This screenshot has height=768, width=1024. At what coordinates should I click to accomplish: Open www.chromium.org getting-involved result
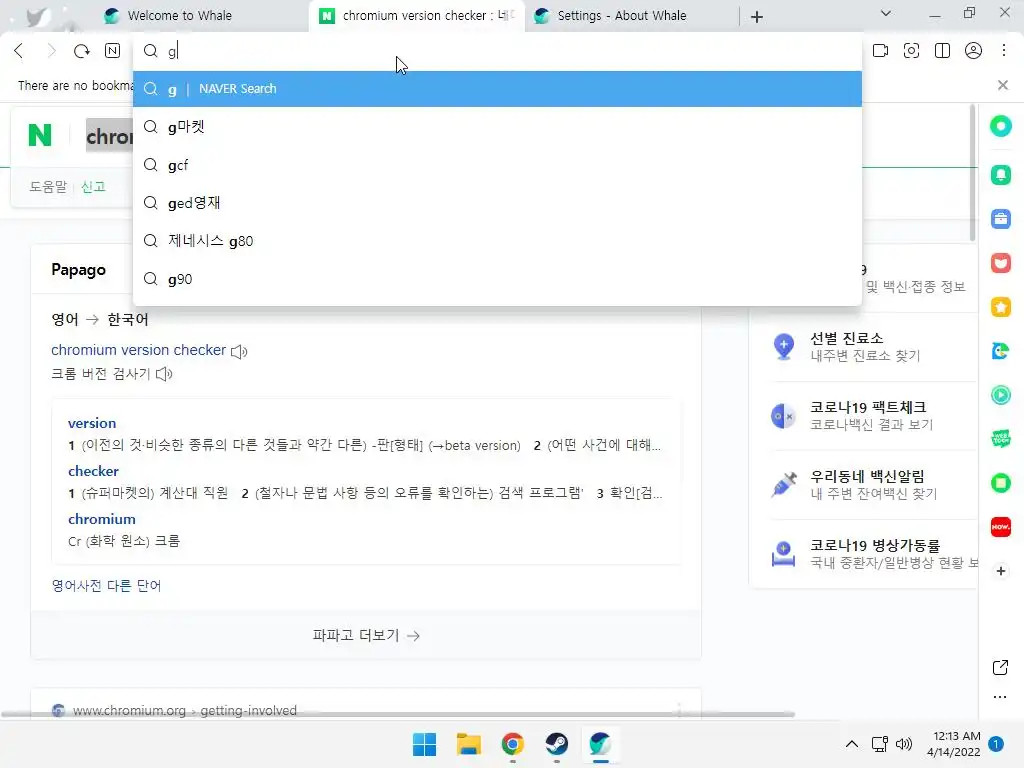[x=185, y=710]
